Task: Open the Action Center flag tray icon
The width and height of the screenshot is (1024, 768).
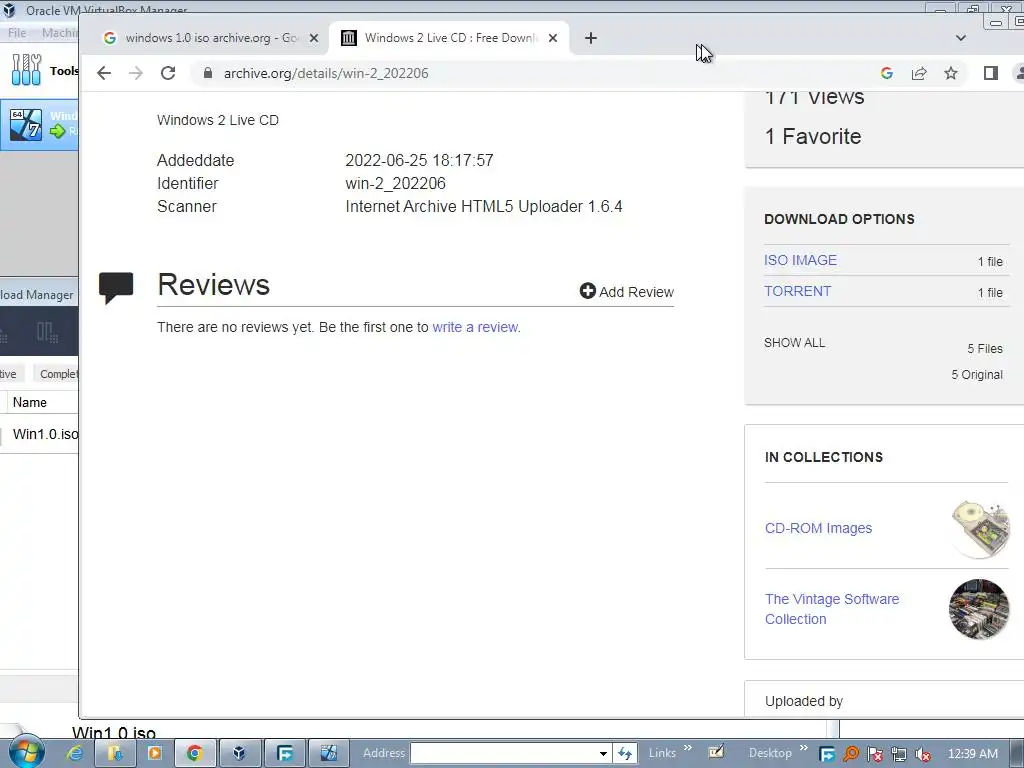Action: 875,754
